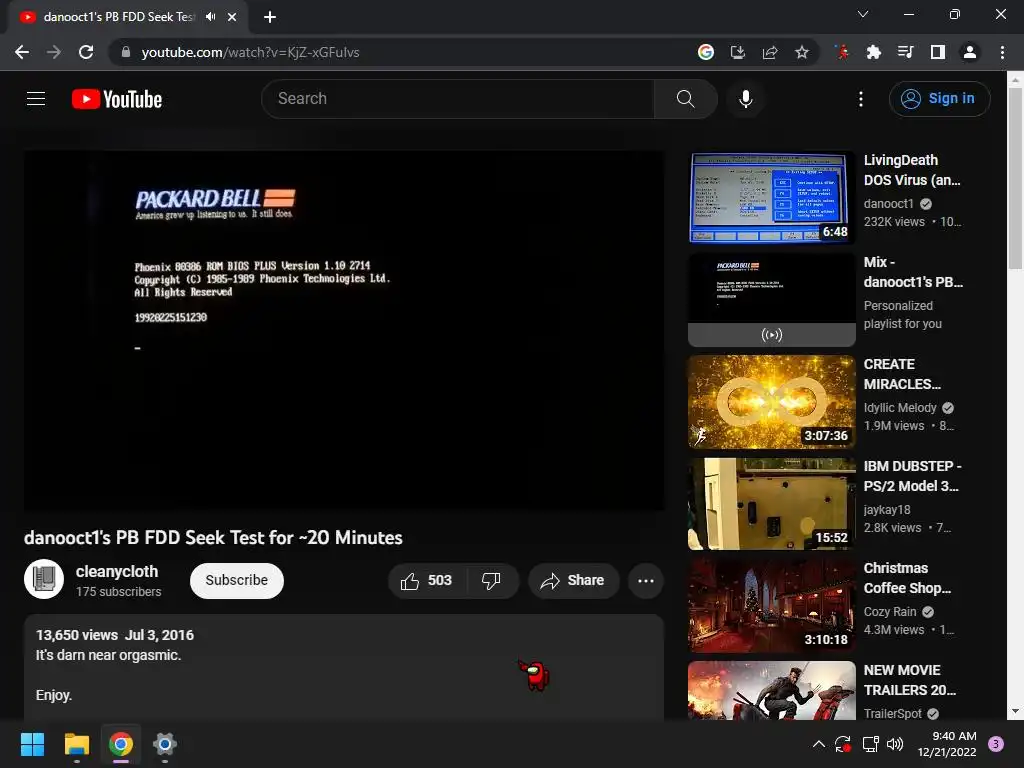Subscribe to cleanycloth channel
Image resolution: width=1024 pixels, height=768 pixels.
(x=236, y=581)
